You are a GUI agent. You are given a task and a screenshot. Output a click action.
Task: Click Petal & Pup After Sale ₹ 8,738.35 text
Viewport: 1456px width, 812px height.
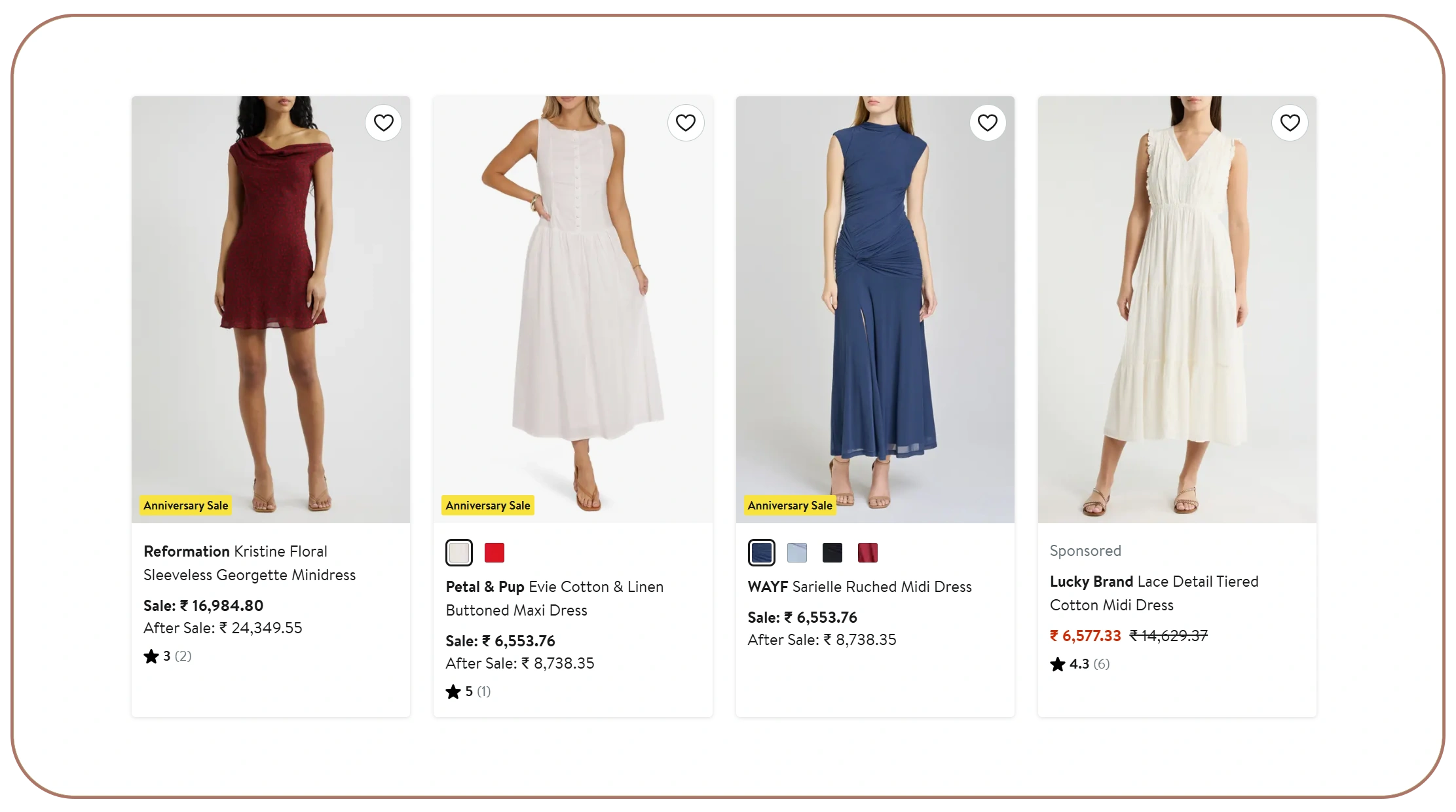(520, 663)
